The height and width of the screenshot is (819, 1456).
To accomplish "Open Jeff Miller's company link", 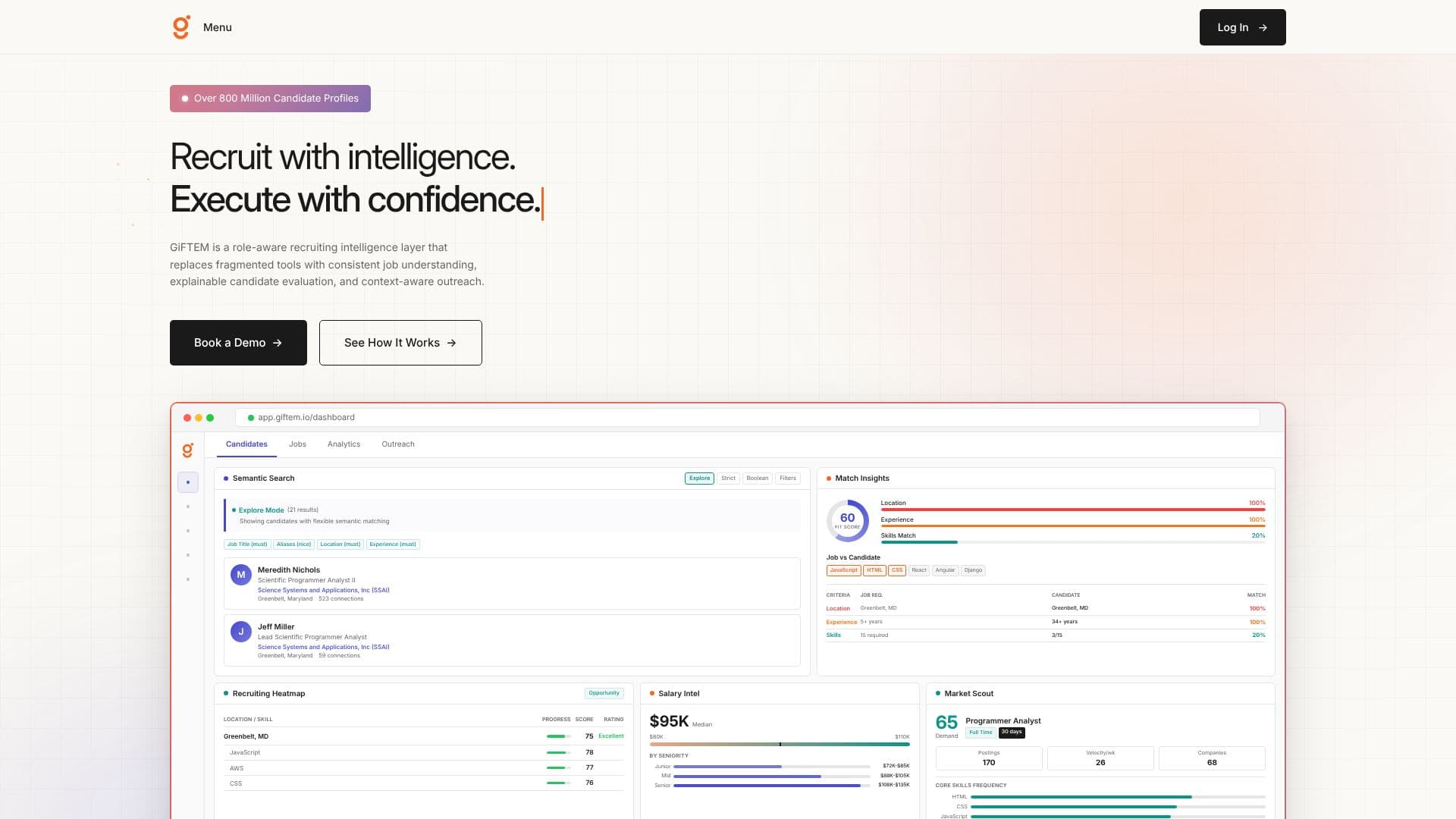I will point(323,647).
